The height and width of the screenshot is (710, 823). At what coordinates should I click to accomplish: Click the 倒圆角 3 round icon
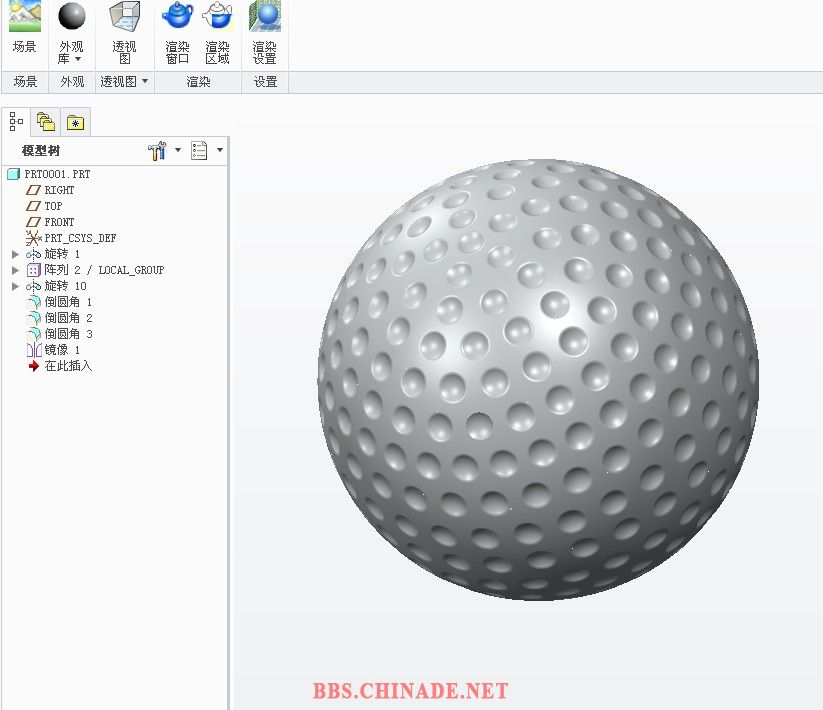click(x=34, y=334)
